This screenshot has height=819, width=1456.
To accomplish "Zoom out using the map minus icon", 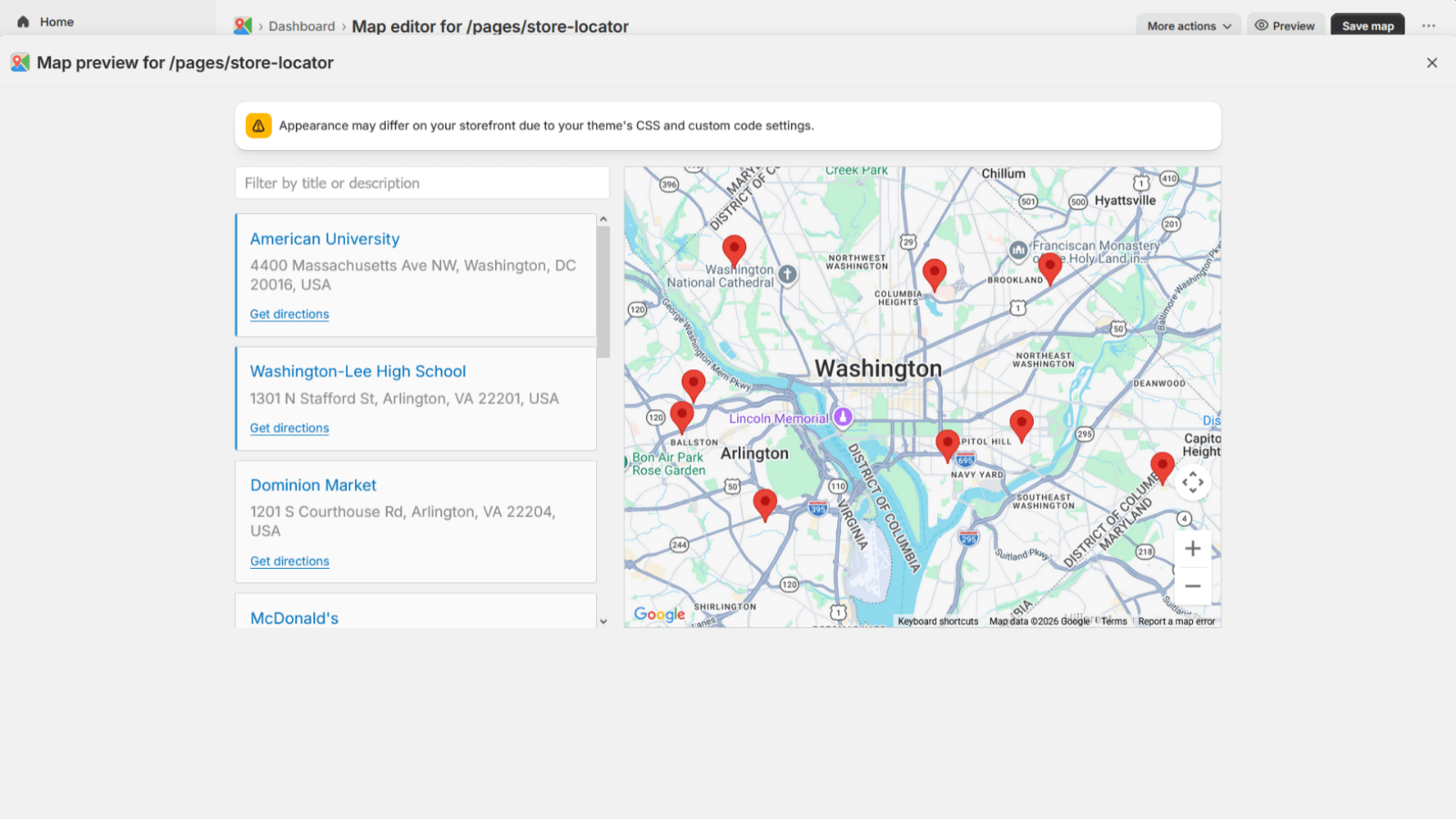I will pos(1193,586).
